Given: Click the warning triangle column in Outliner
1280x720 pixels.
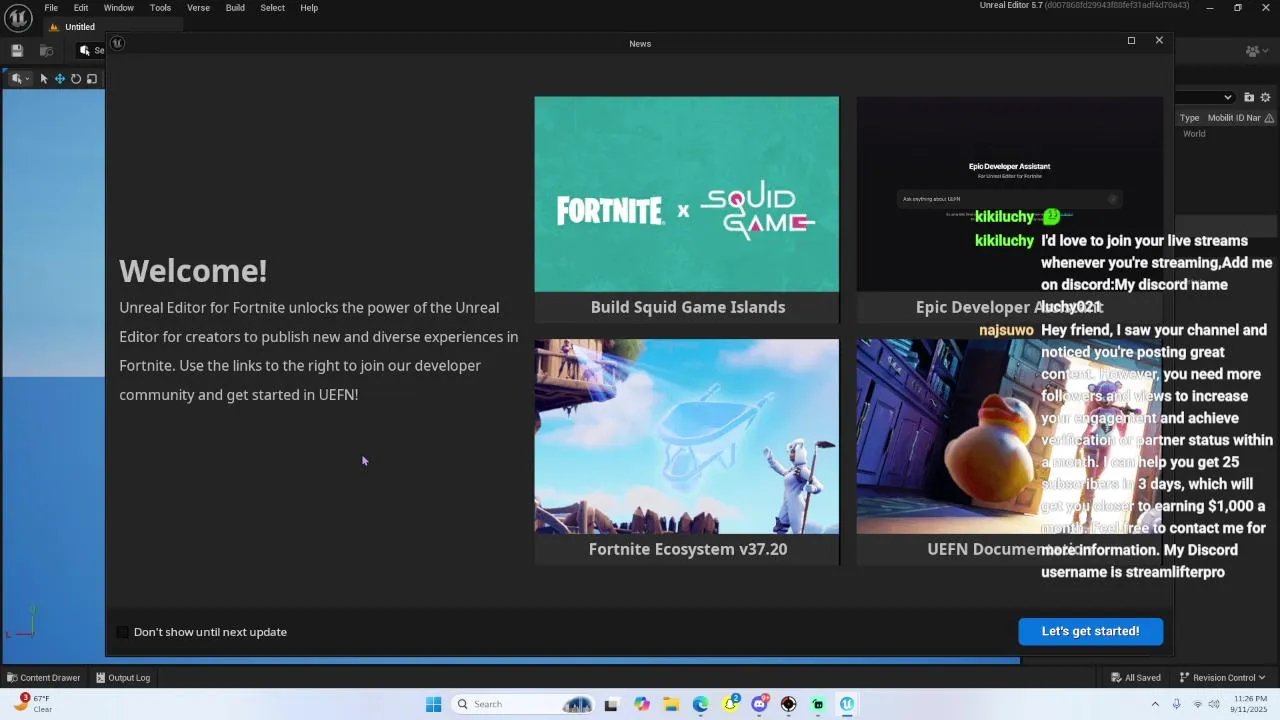Looking at the screenshot, I should pyautogui.click(x=1269, y=118).
